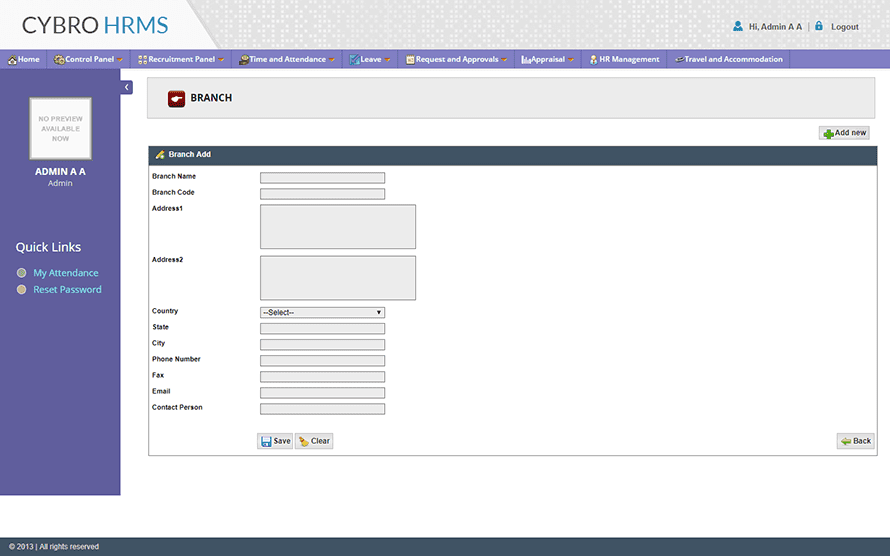Expand the Request and Approvals dropdown arrow
Screen dimensions: 890x556
coord(504,60)
